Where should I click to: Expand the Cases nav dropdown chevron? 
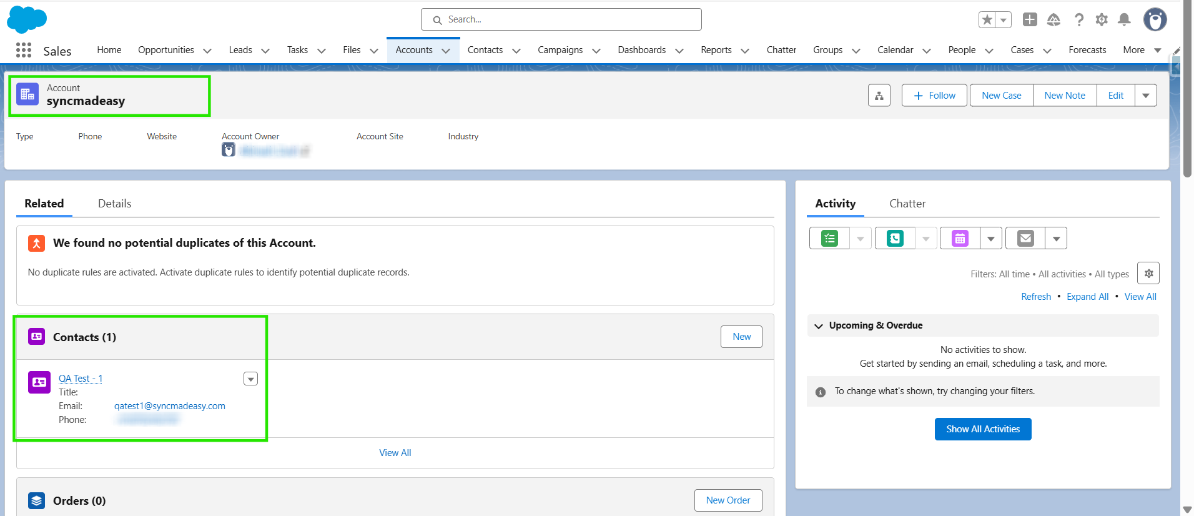point(1047,50)
